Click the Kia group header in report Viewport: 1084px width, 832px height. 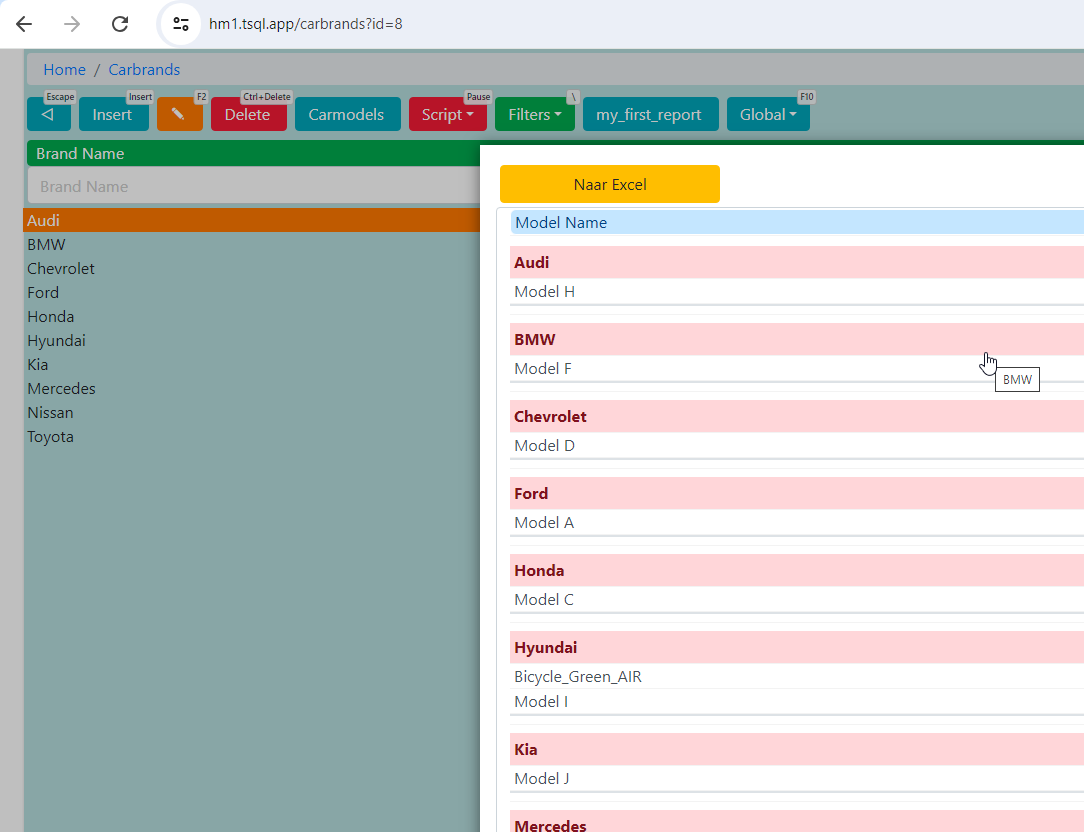pyautogui.click(x=797, y=750)
